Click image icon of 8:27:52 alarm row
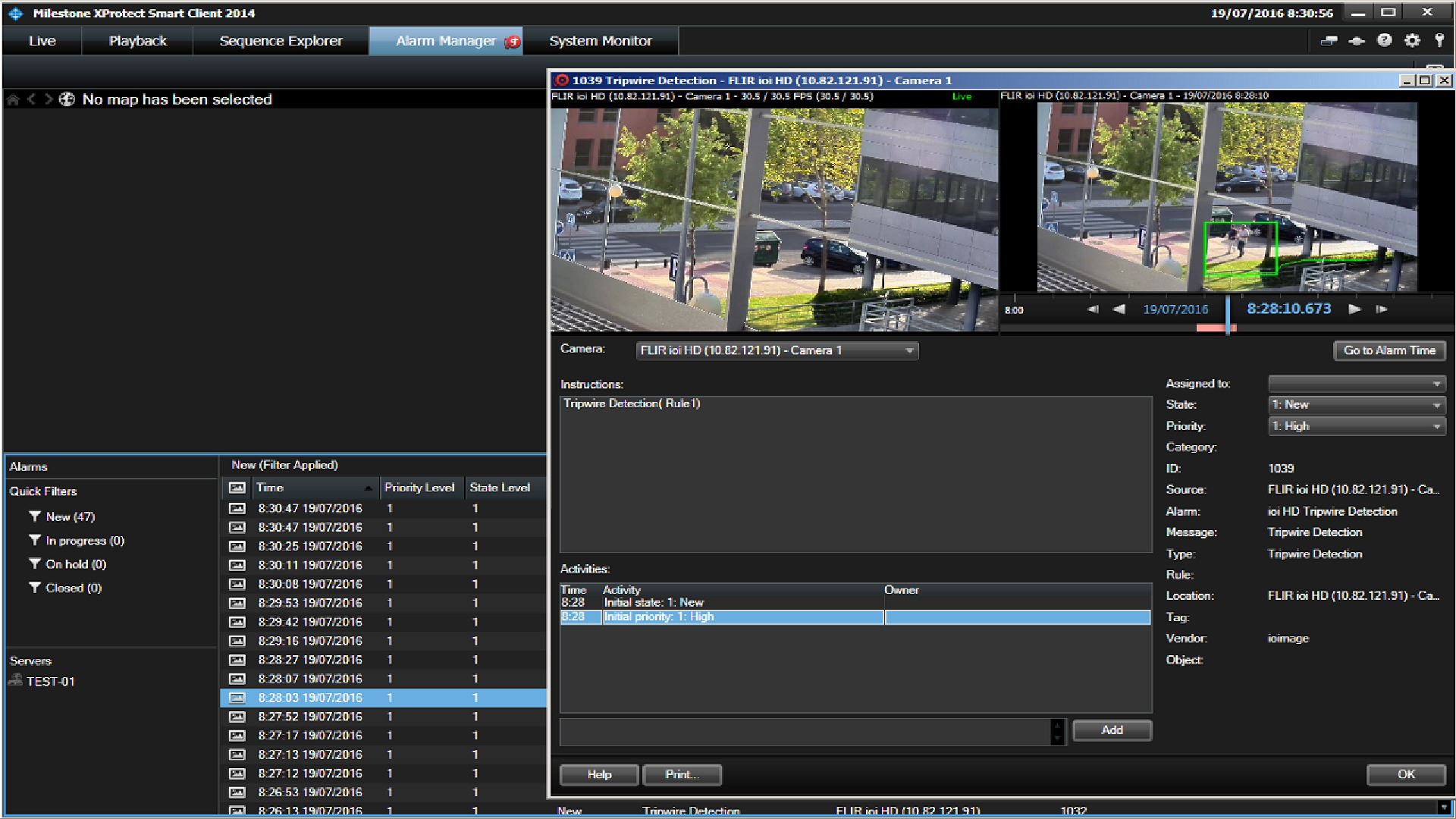The height and width of the screenshot is (819, 1456). click(x=237, y=717)
